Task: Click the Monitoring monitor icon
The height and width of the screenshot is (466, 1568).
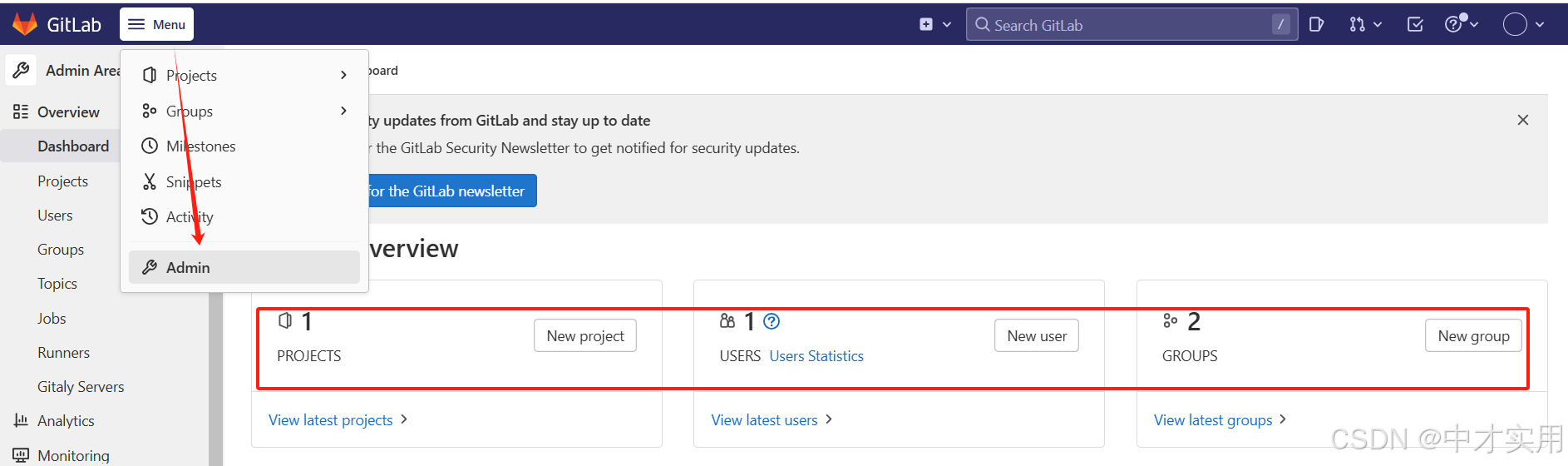Action: (x=21, y=455)
